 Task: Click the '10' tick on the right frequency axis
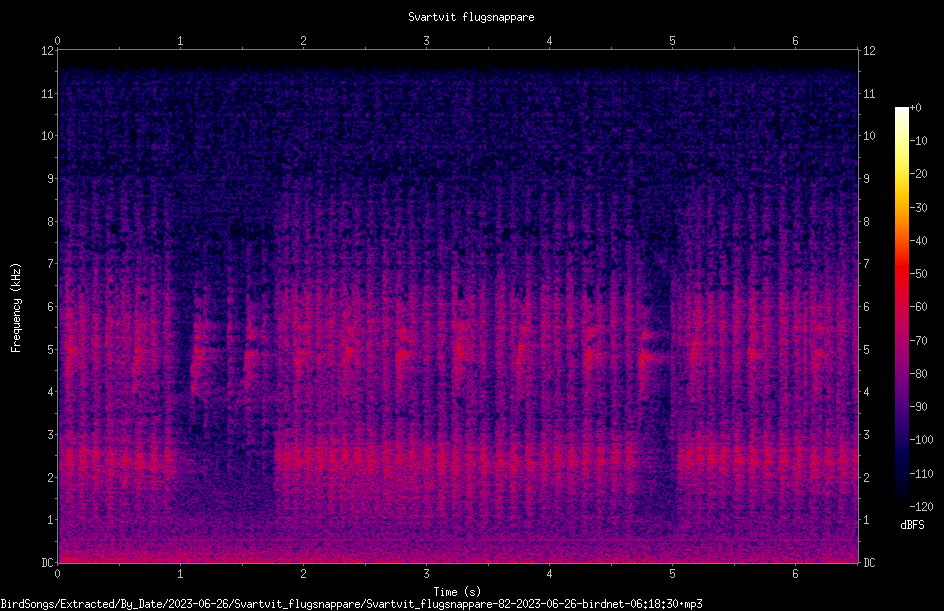click(869, 136)
